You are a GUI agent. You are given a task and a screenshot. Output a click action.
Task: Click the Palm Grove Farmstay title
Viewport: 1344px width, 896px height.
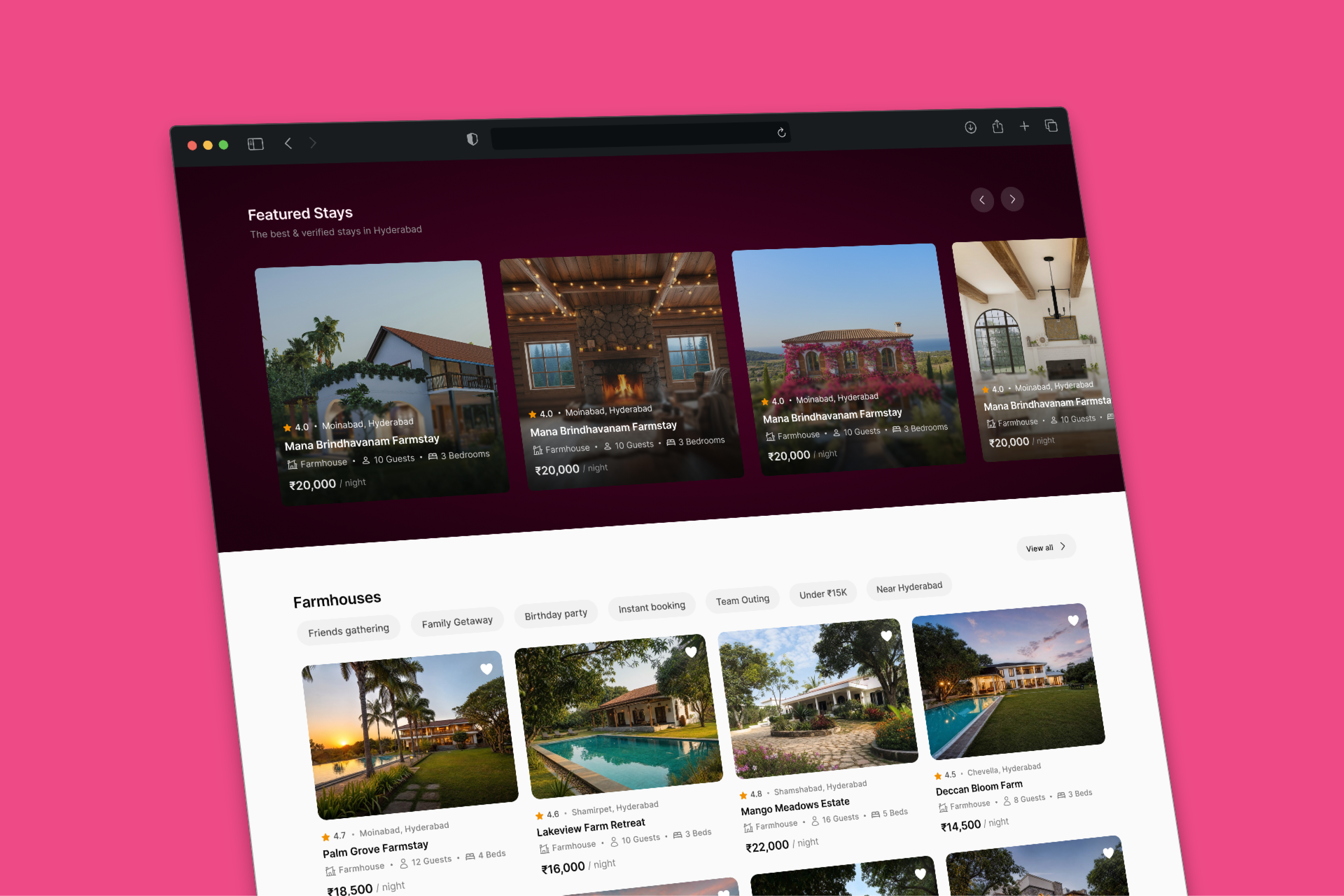click(375, 849)
